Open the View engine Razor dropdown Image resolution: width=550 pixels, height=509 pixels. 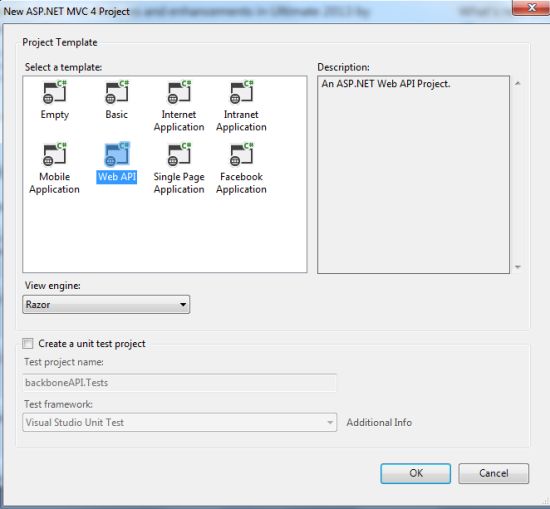[x=106, y=304]
